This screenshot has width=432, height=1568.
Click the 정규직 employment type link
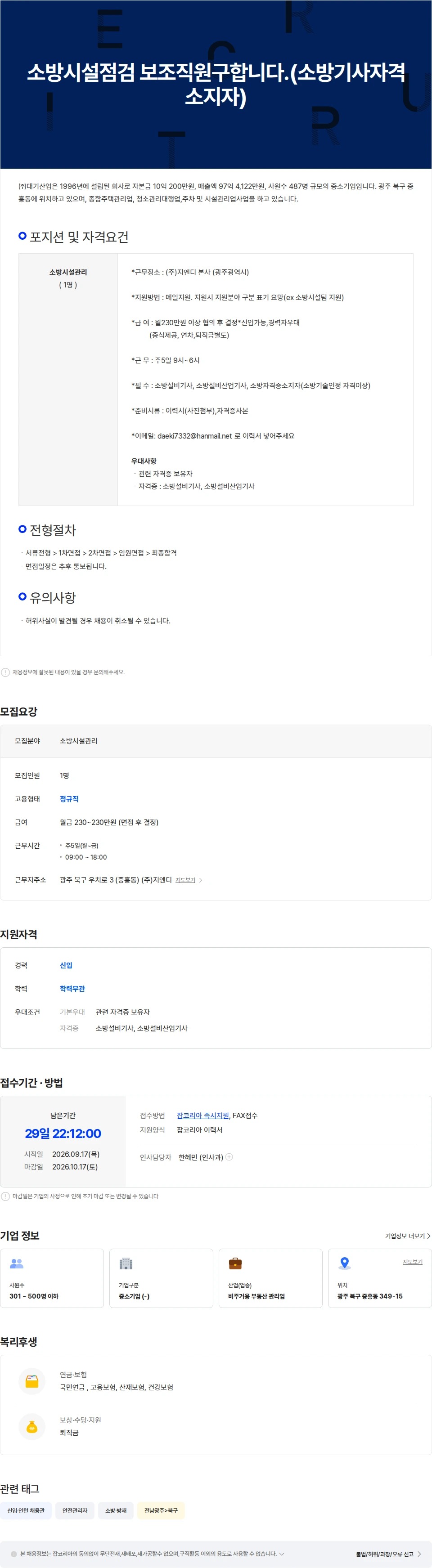(69, 798)
